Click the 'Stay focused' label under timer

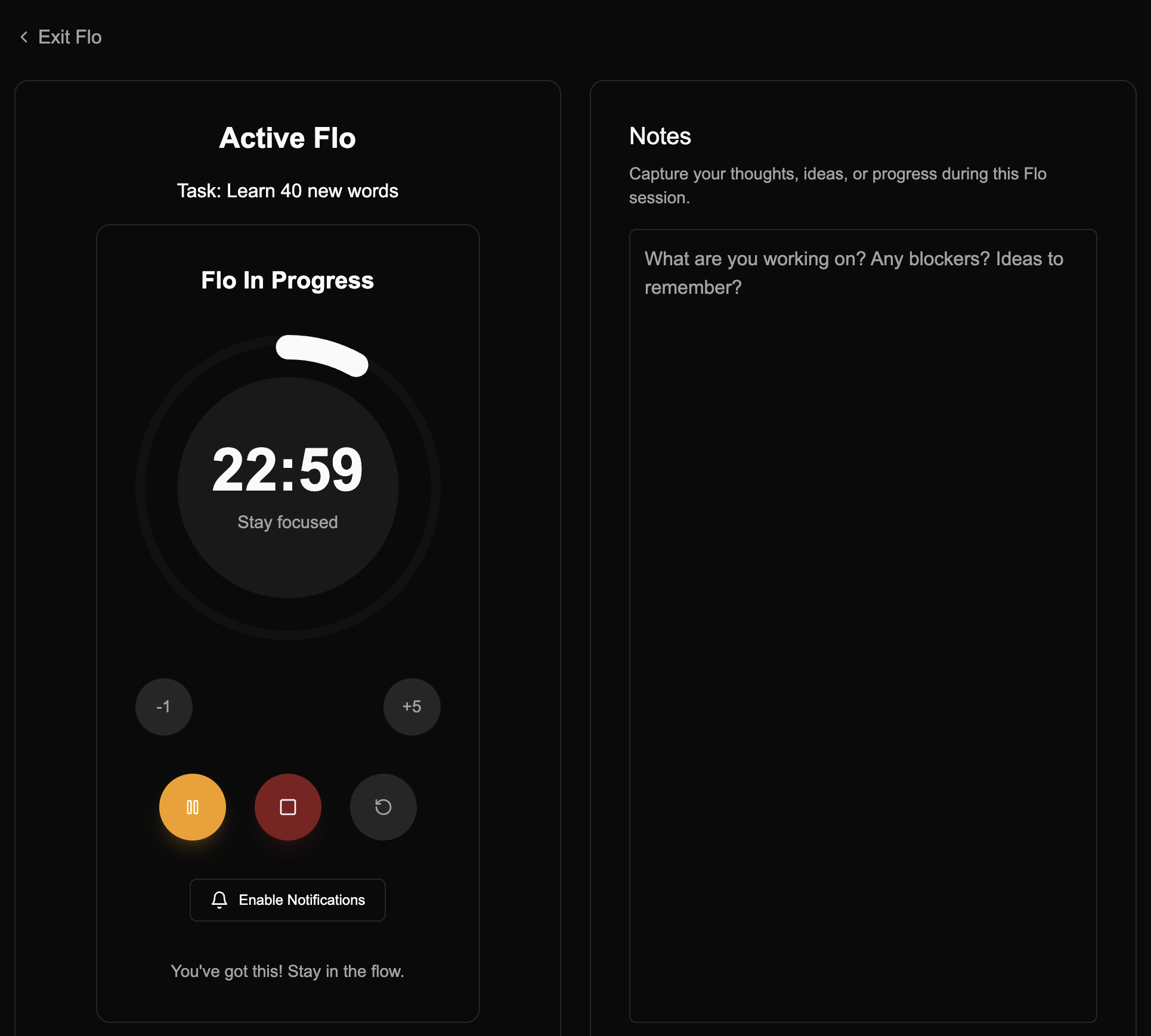287,522
